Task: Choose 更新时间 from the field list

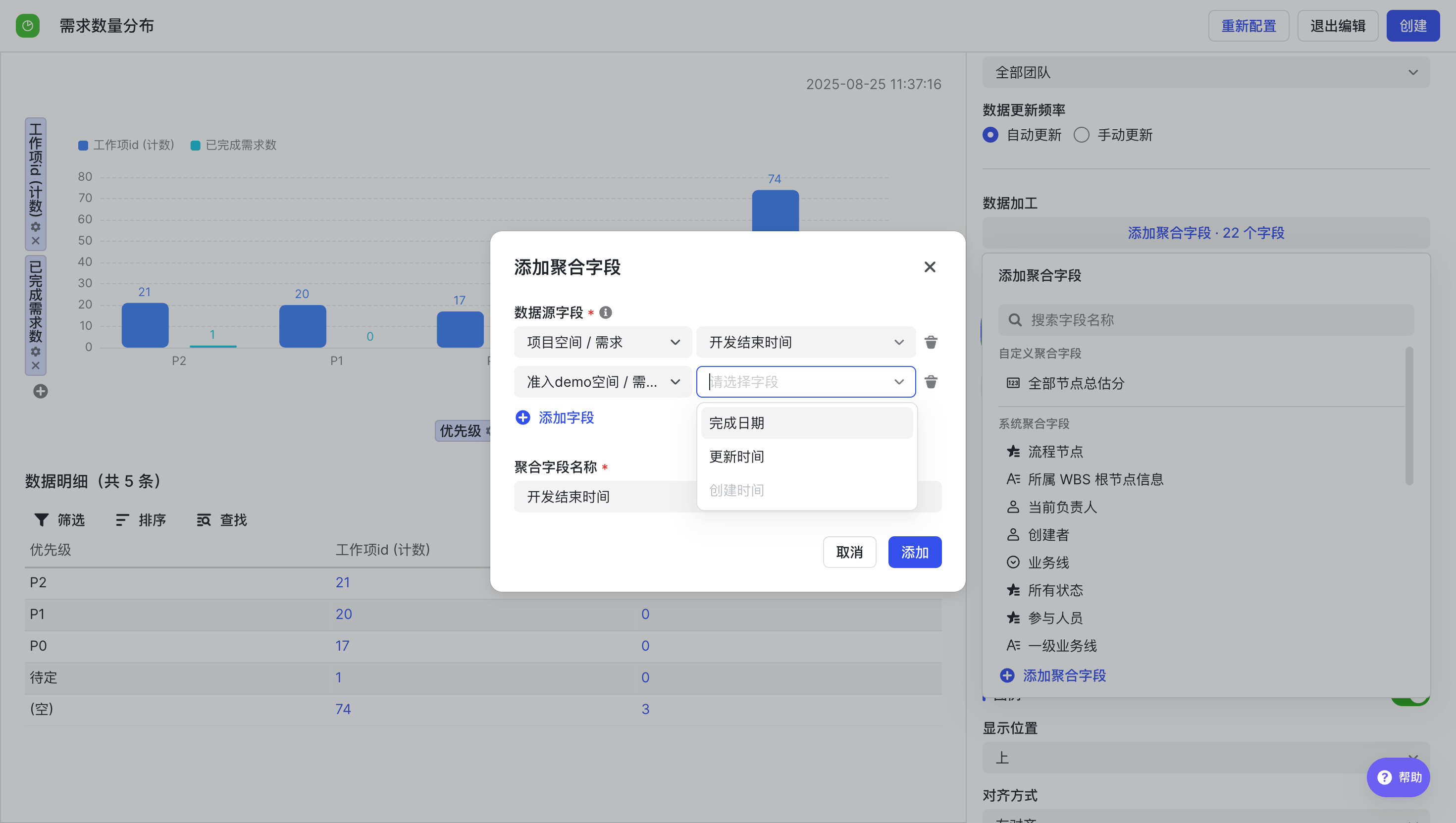Action: (x=807, y=456)
